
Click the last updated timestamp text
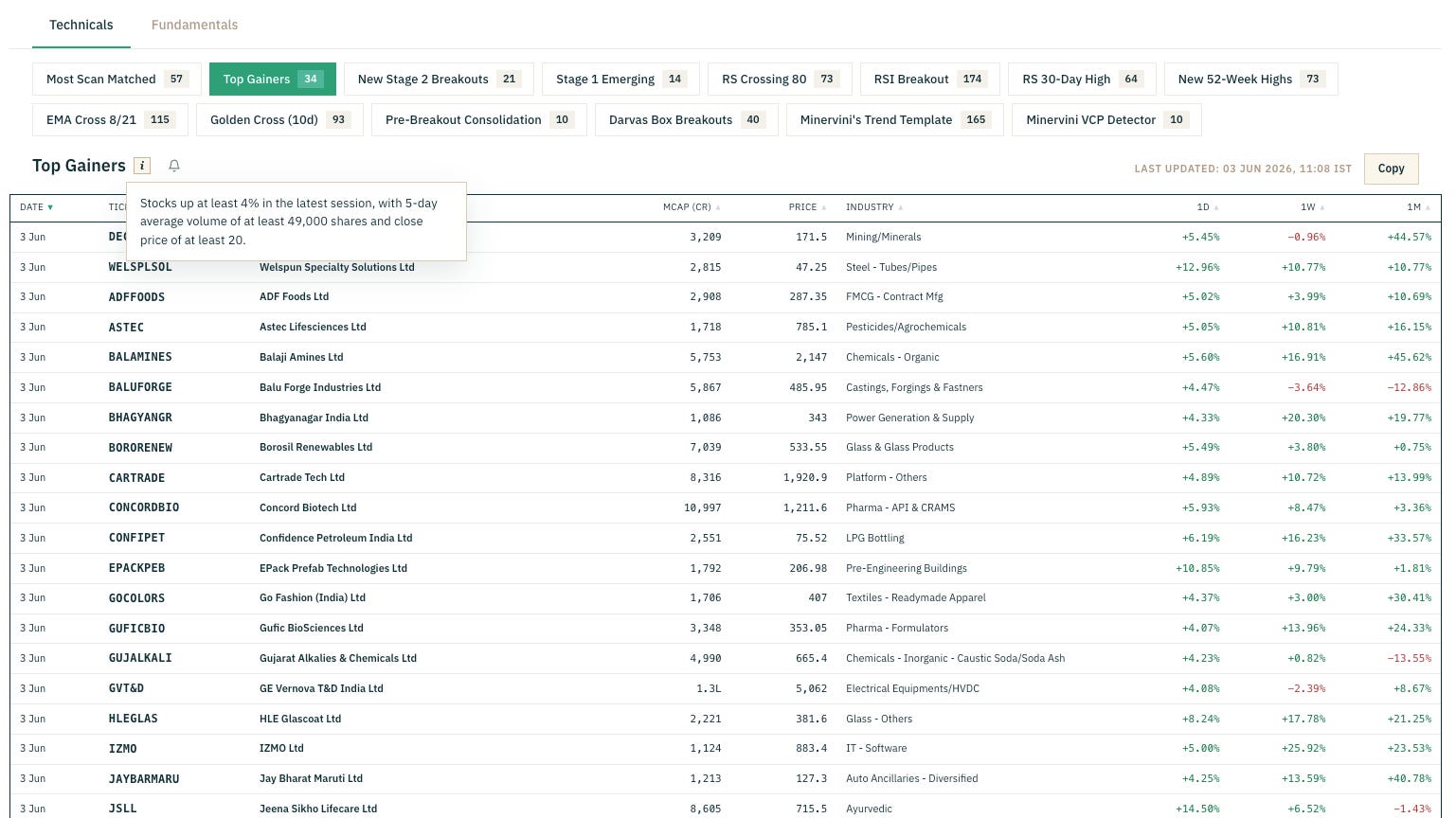[x=1243, y=169]
